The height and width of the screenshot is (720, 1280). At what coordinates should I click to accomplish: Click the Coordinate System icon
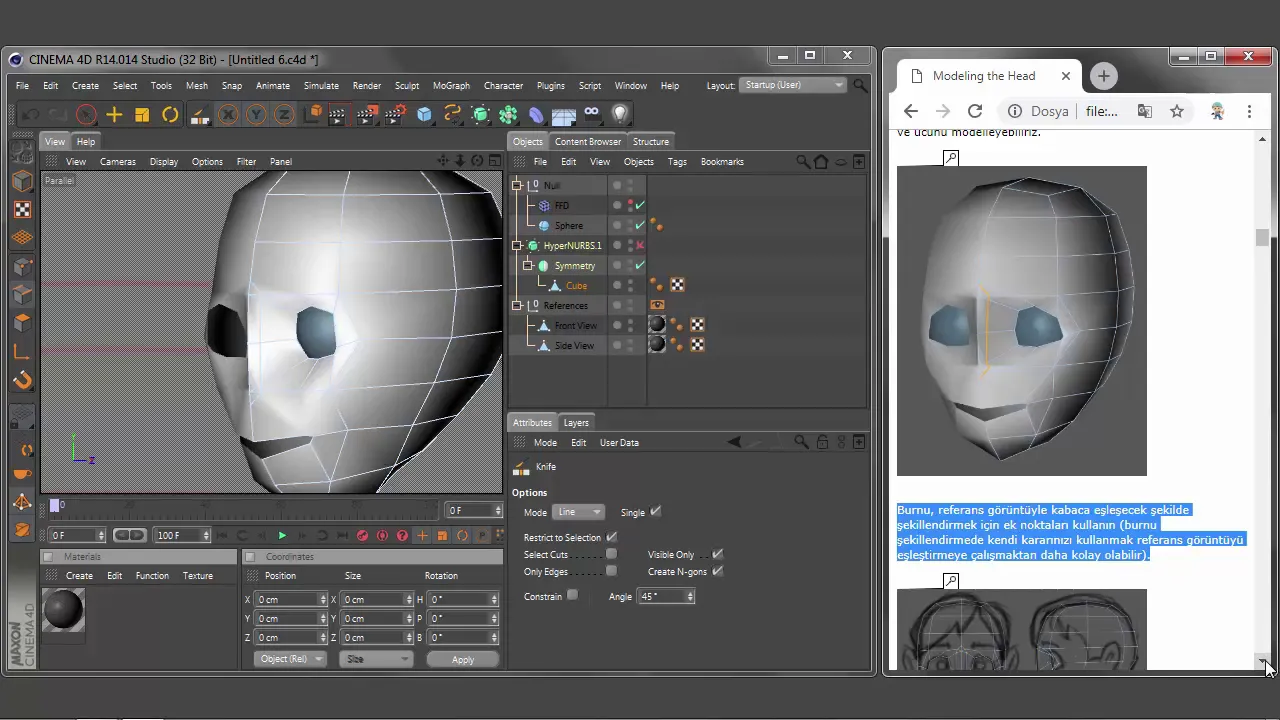pyautogui.click(x=311, y=115)
